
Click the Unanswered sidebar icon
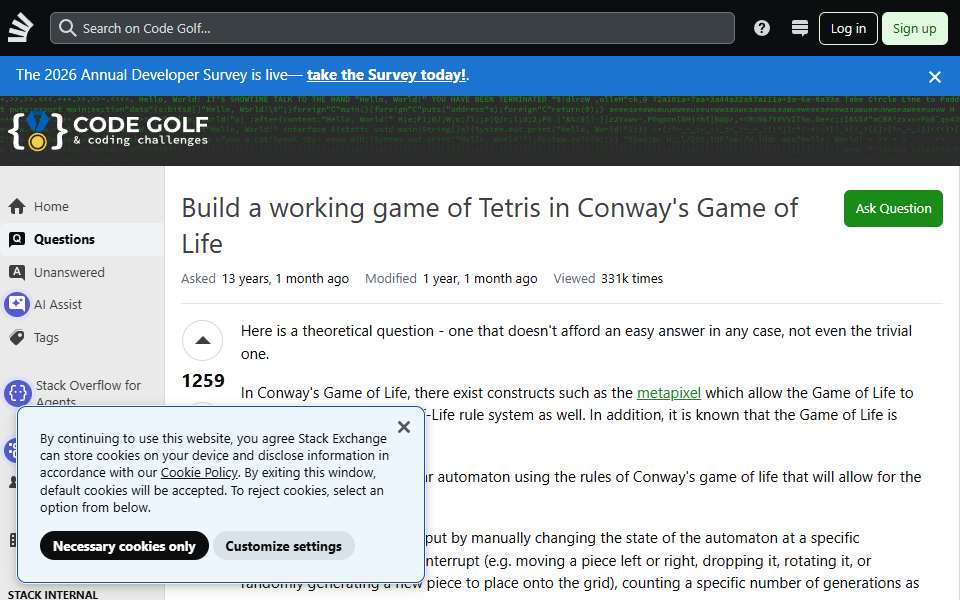pyautogui.click(x=17, y=272)
